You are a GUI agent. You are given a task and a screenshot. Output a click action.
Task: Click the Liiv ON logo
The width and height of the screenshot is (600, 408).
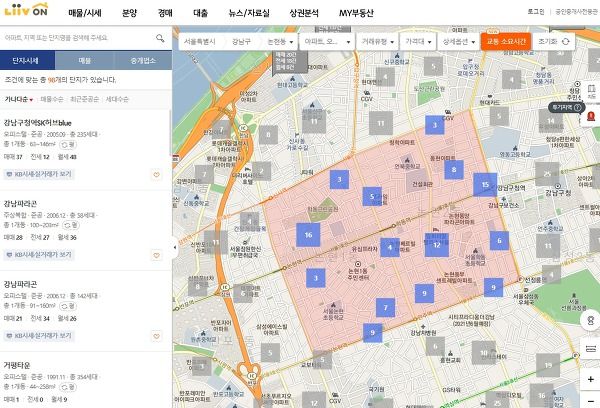point(26,10)
